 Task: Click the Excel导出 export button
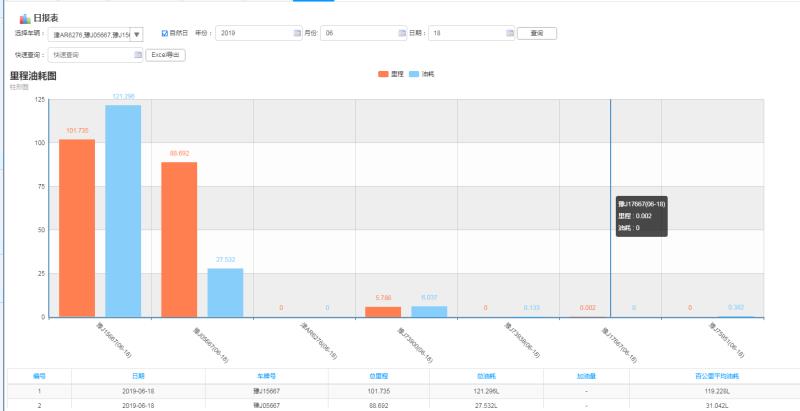(166, 55)
